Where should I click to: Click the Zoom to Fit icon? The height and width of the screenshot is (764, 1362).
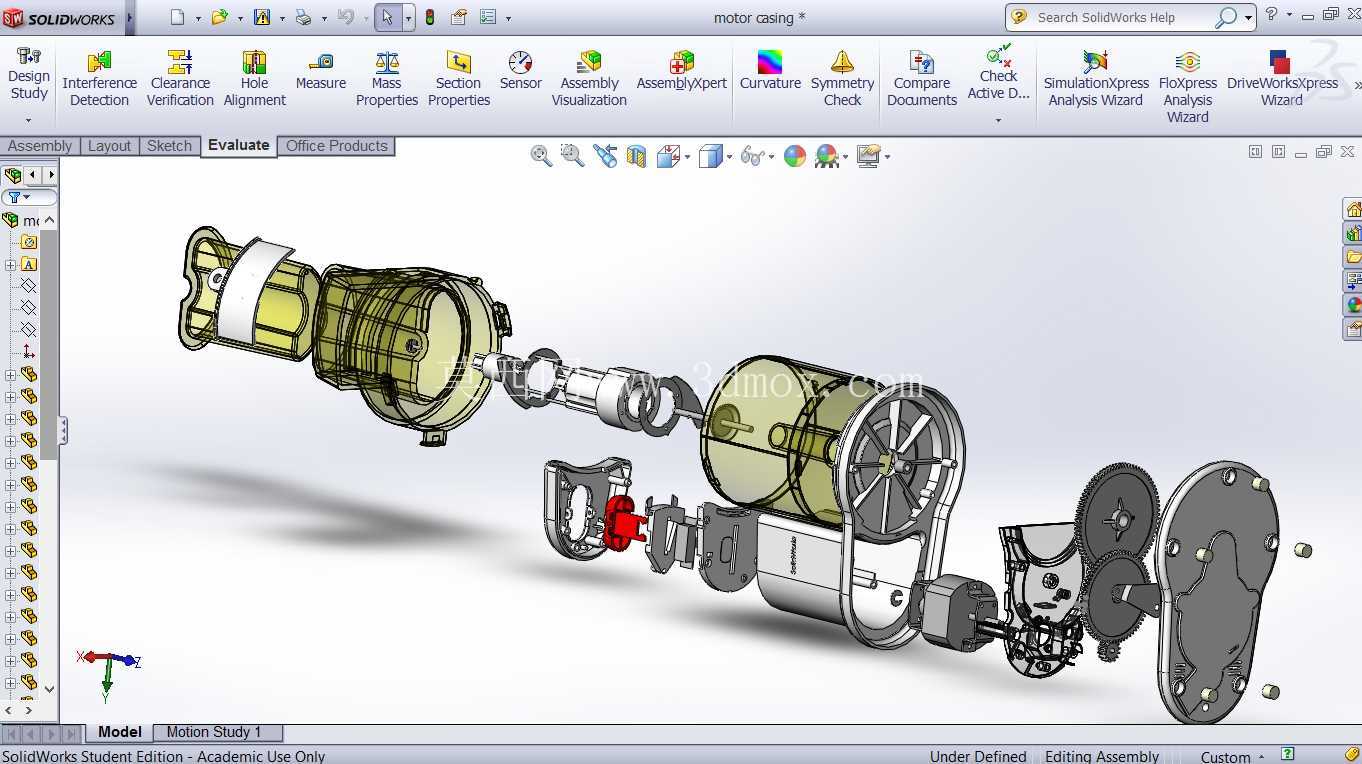[x=541, y=155]
